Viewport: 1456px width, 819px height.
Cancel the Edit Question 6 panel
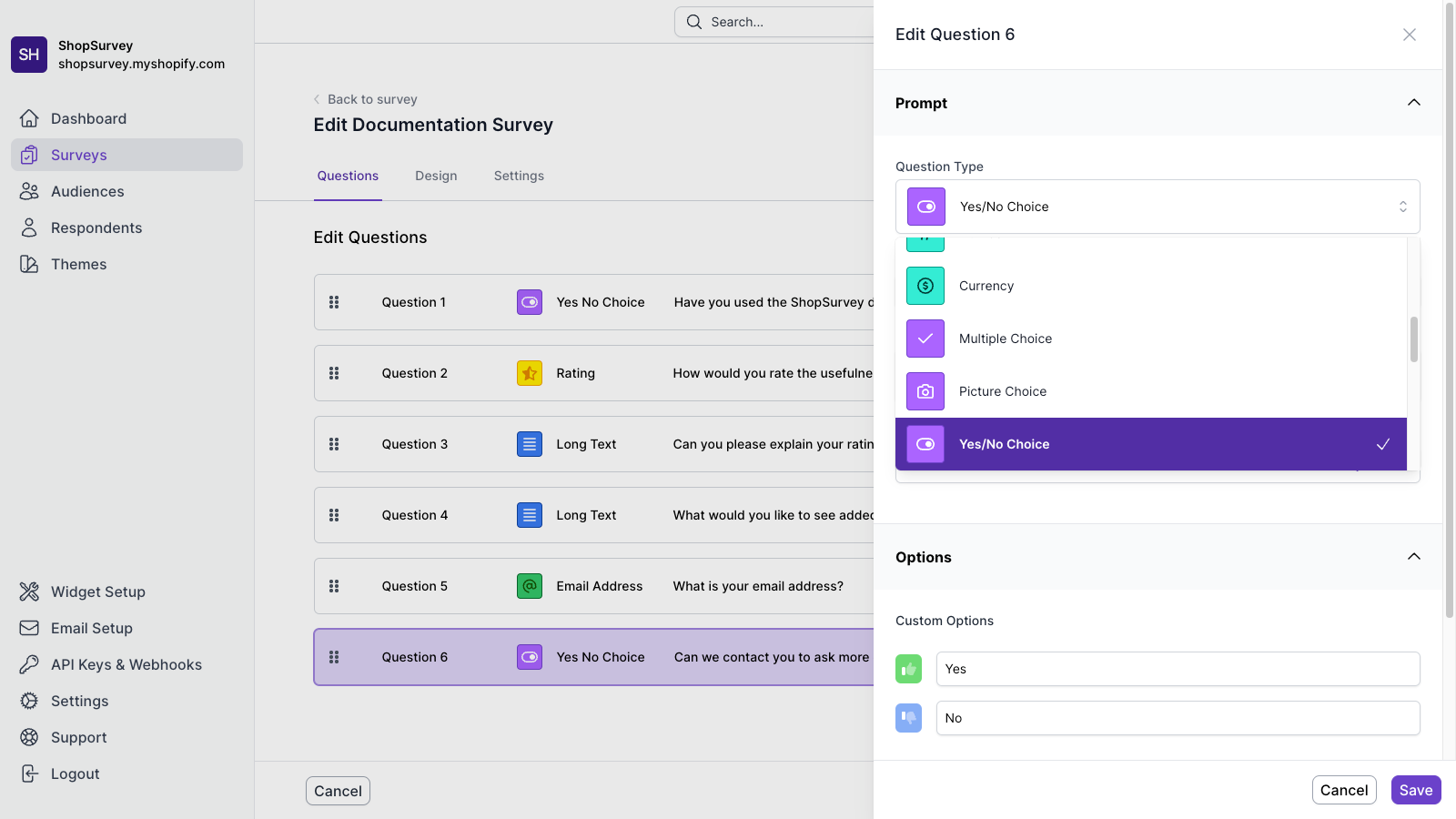coord(1344,790)
